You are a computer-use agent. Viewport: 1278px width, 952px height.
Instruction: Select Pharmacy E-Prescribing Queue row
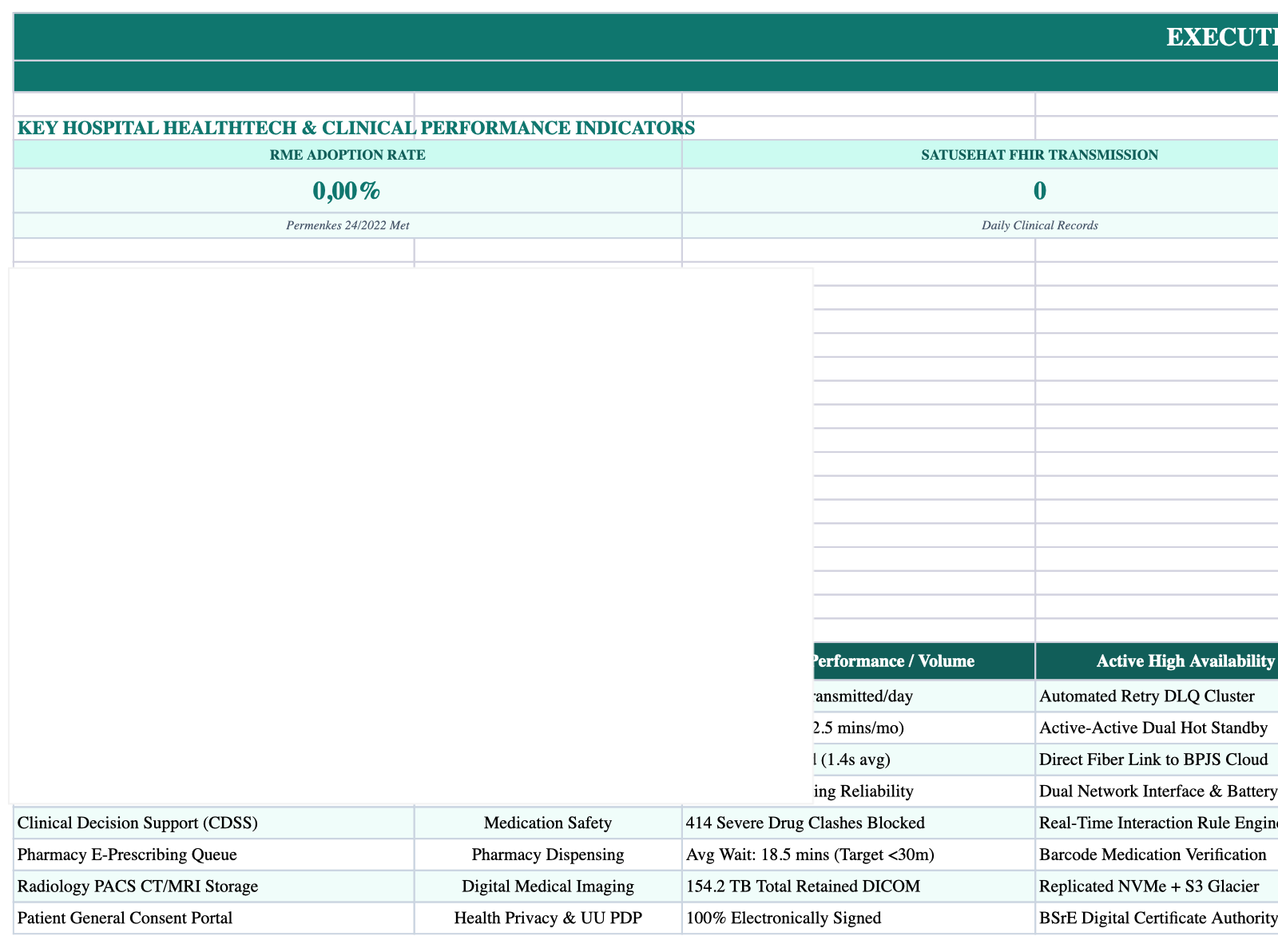tap(214, 855)
